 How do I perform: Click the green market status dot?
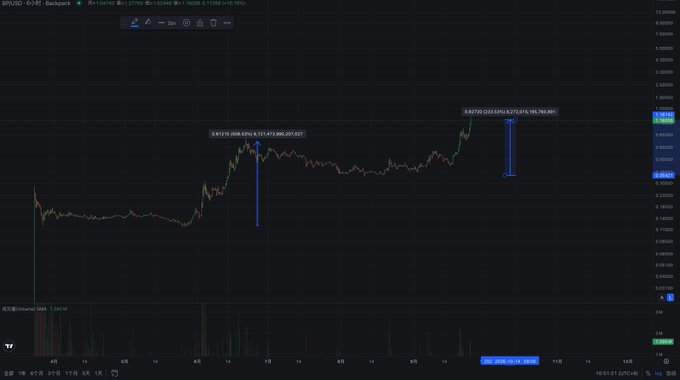click(79, 3)
